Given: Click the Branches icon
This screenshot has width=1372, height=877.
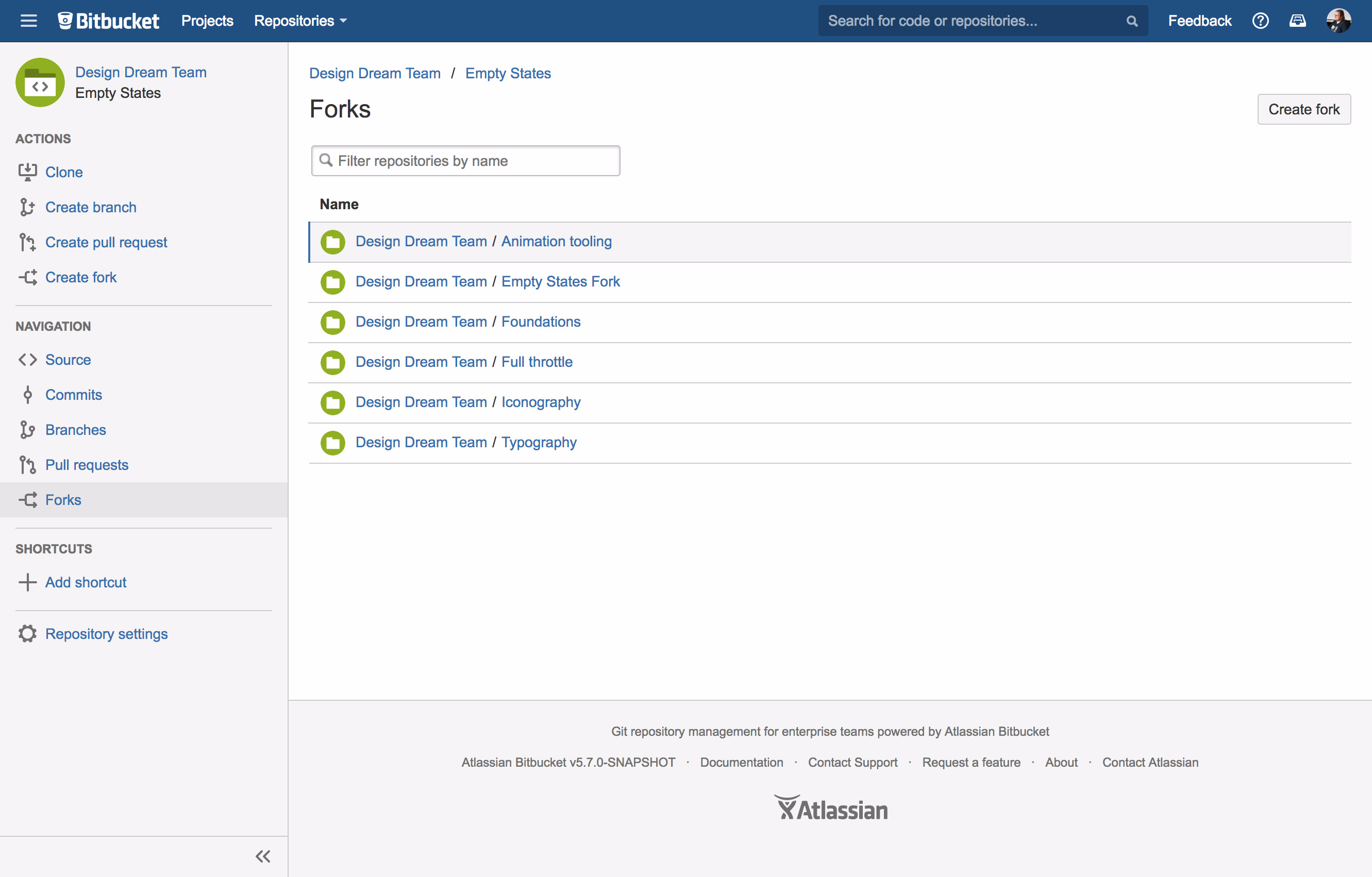Looking at the screenshot, I should (x=27, y=430).
